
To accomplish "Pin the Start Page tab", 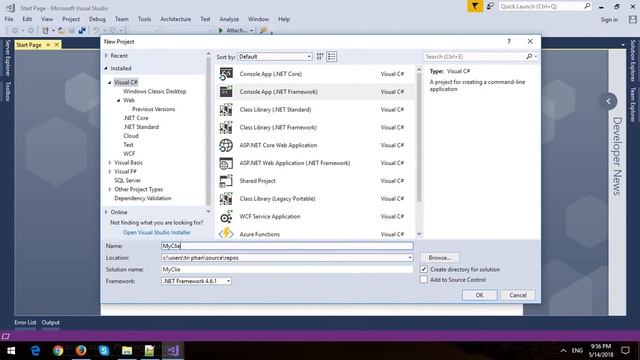I will point(48,44).
